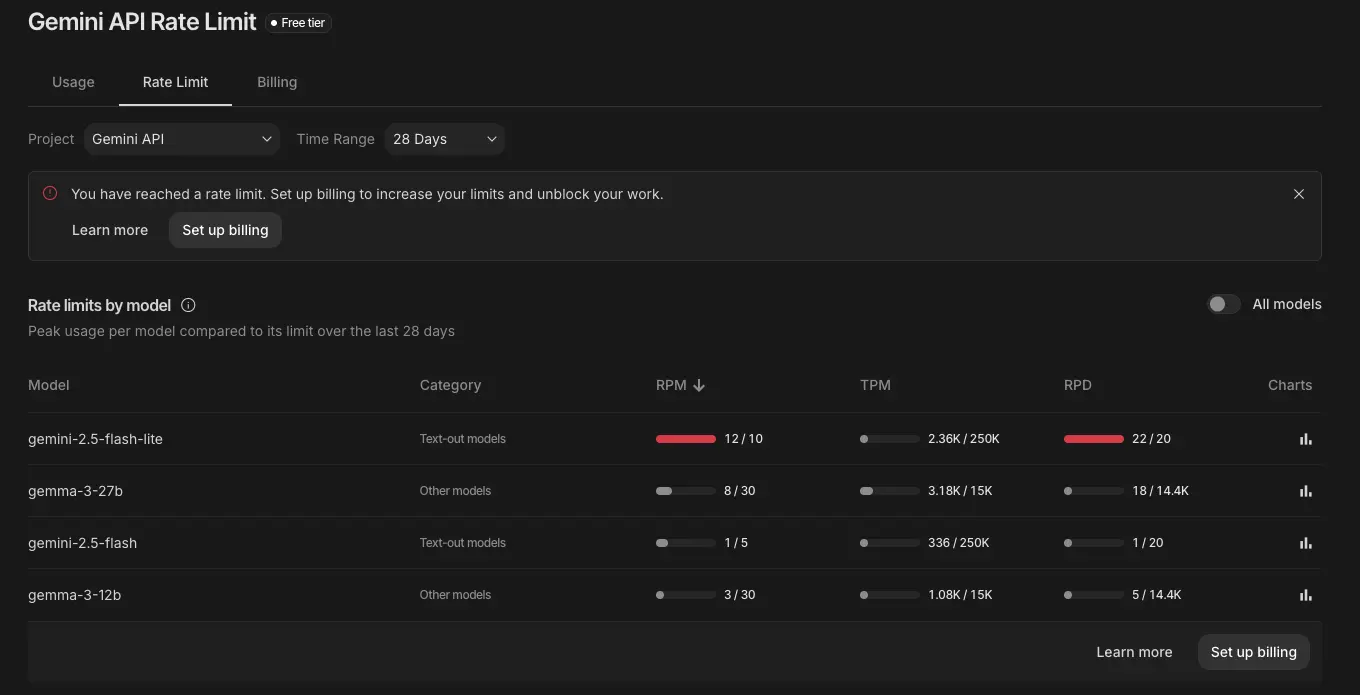The image size is (1360, 695).
Task: Click the 336 / 250K TPM value
Action: click(x=959, y=543)
